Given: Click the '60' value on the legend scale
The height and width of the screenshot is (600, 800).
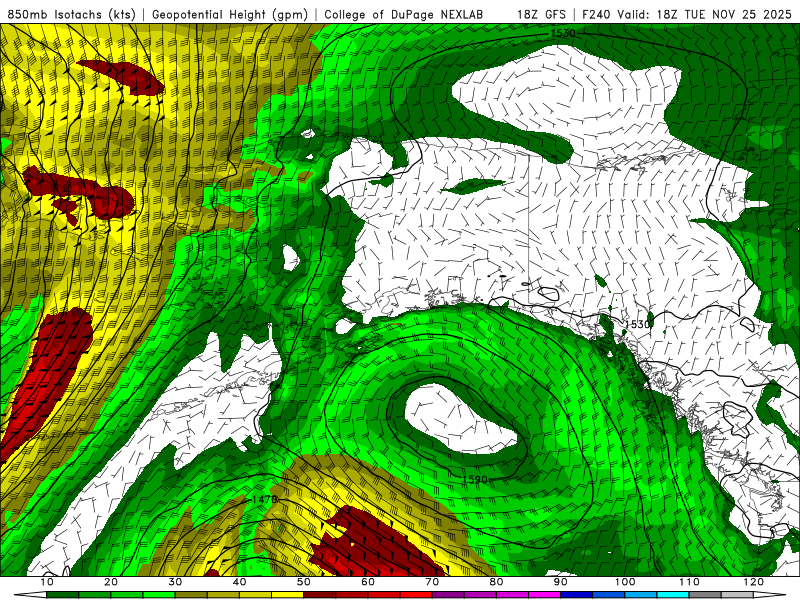Looking at the screenshot, I should 368,582.
